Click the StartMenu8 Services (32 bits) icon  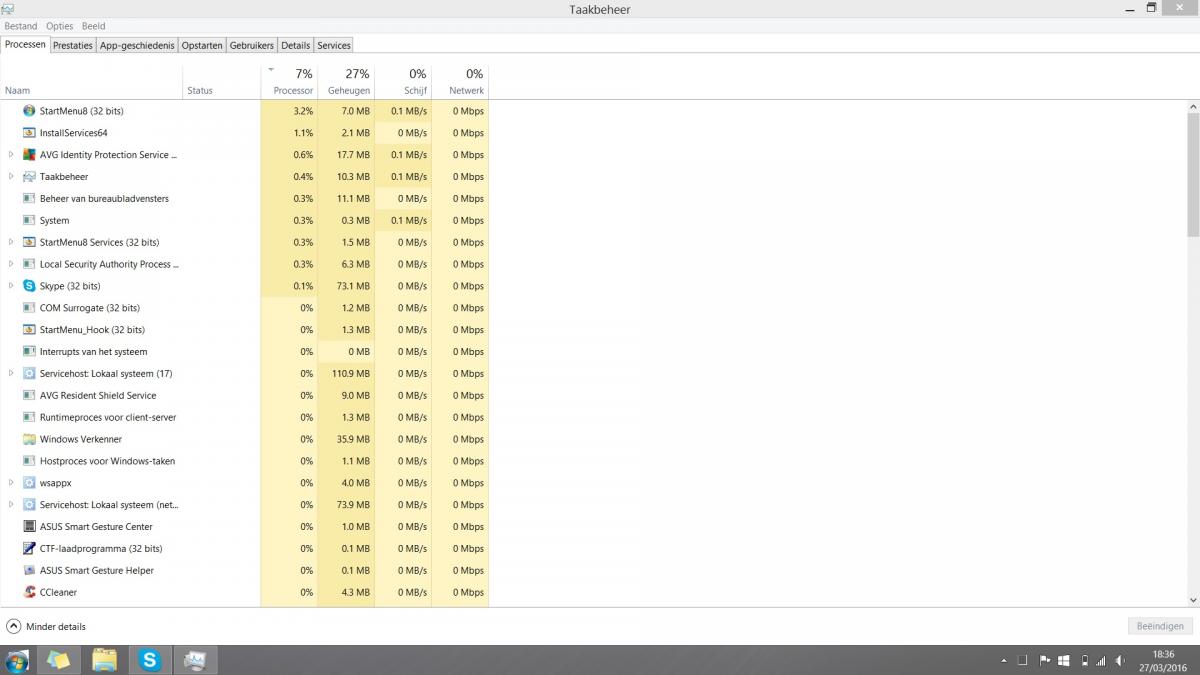point(29,243)
